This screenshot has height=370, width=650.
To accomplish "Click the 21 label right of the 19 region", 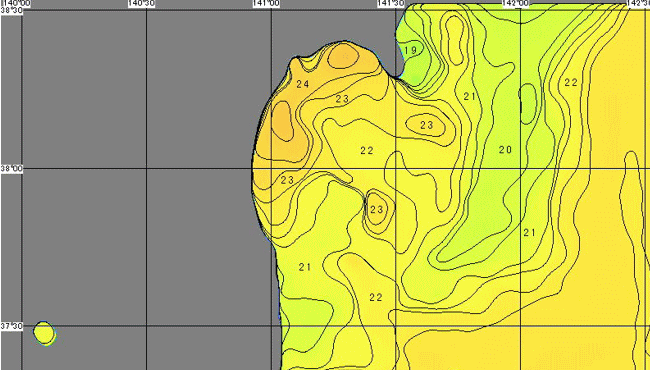I will click(x=469, y=97).
